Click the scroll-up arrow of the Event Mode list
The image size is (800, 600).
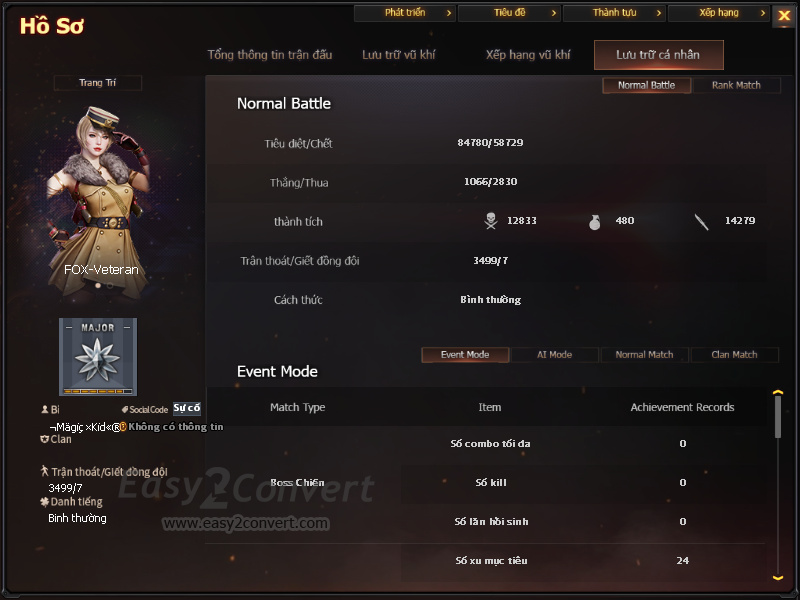(x=778, y=392)
